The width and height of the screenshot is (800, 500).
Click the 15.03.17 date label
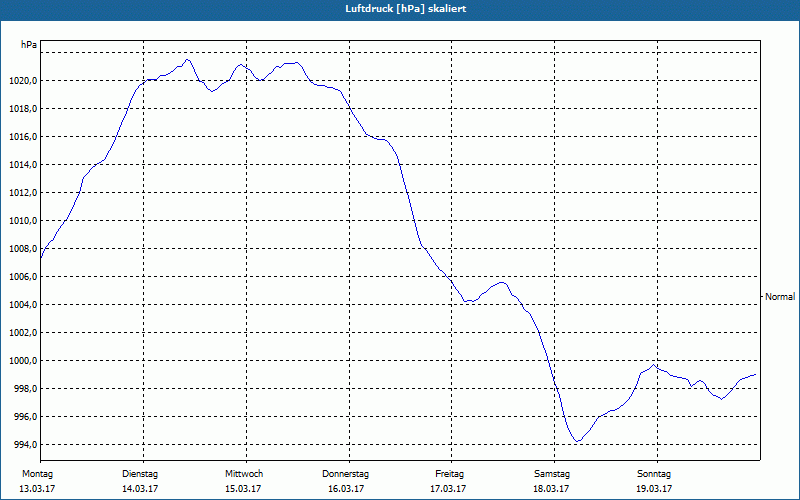tap(243, 489)
